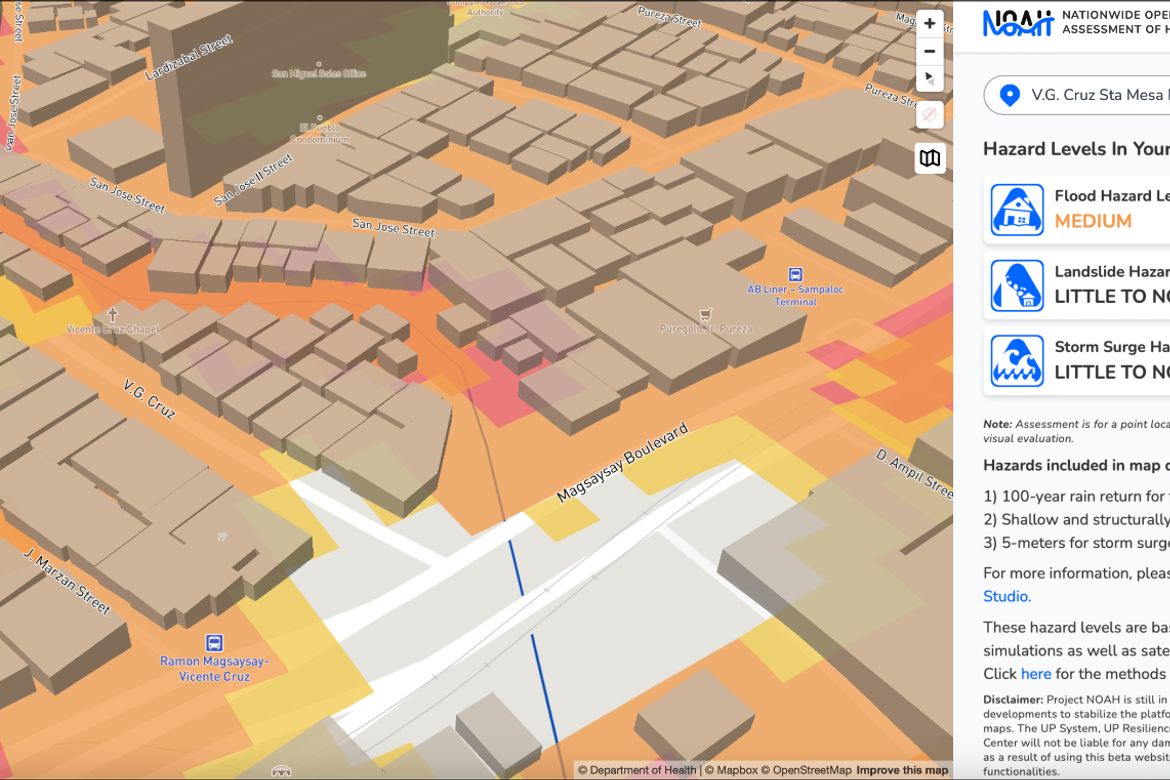Zoom out the map with minus button
1170x780 pixels.
pyautogui.click(x=930, y=51)
